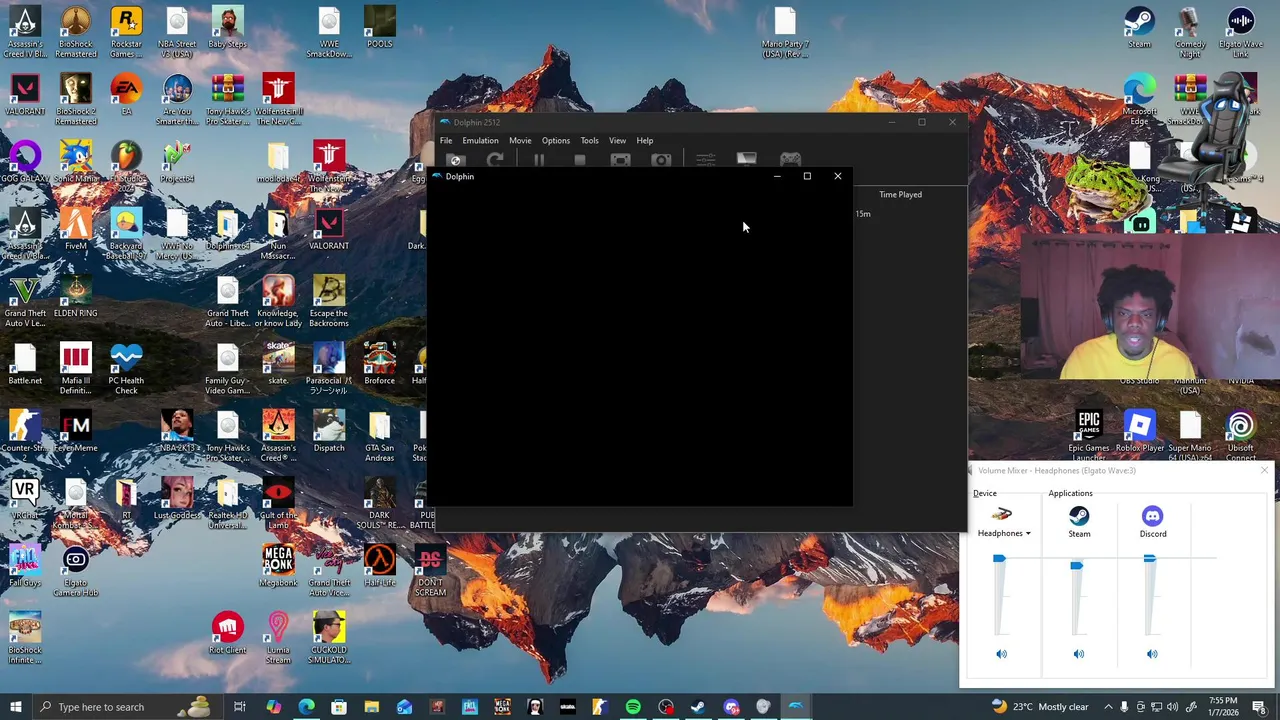Close the Volume Mixer window
The height and width of the screenshot is (720, 1280).
click(1264, 471)
